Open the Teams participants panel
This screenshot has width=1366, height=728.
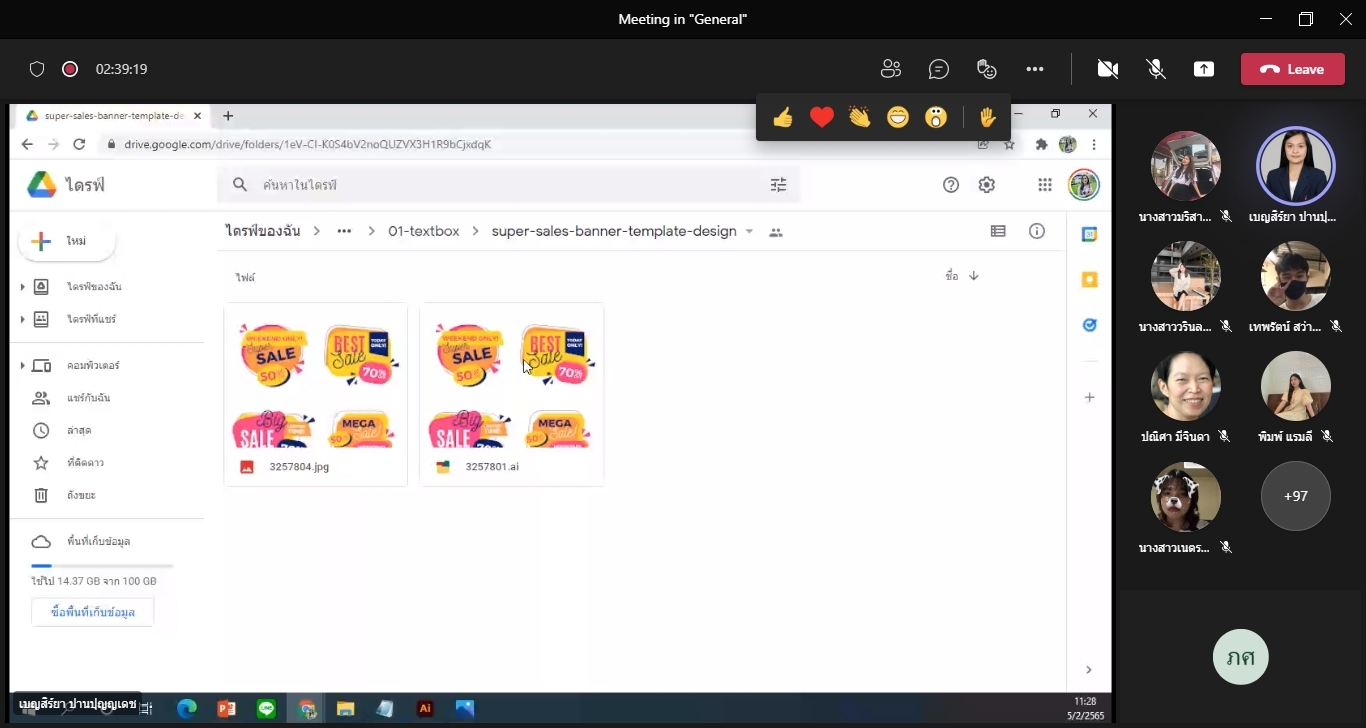(890, 69)
